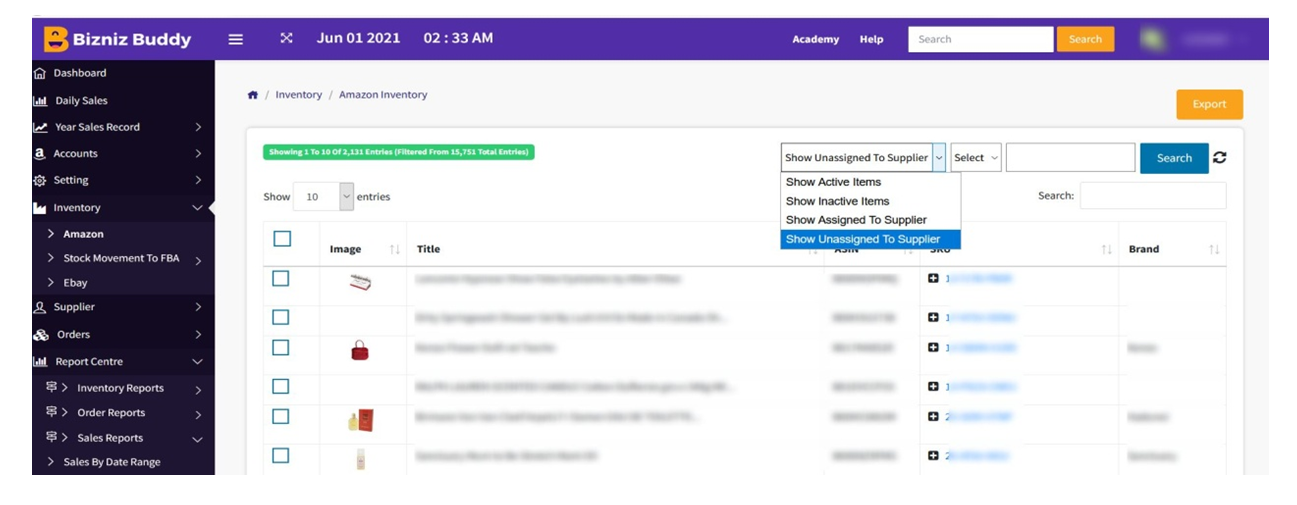
Task: Select Show Inactive Items option
Action: pos(870,201)
